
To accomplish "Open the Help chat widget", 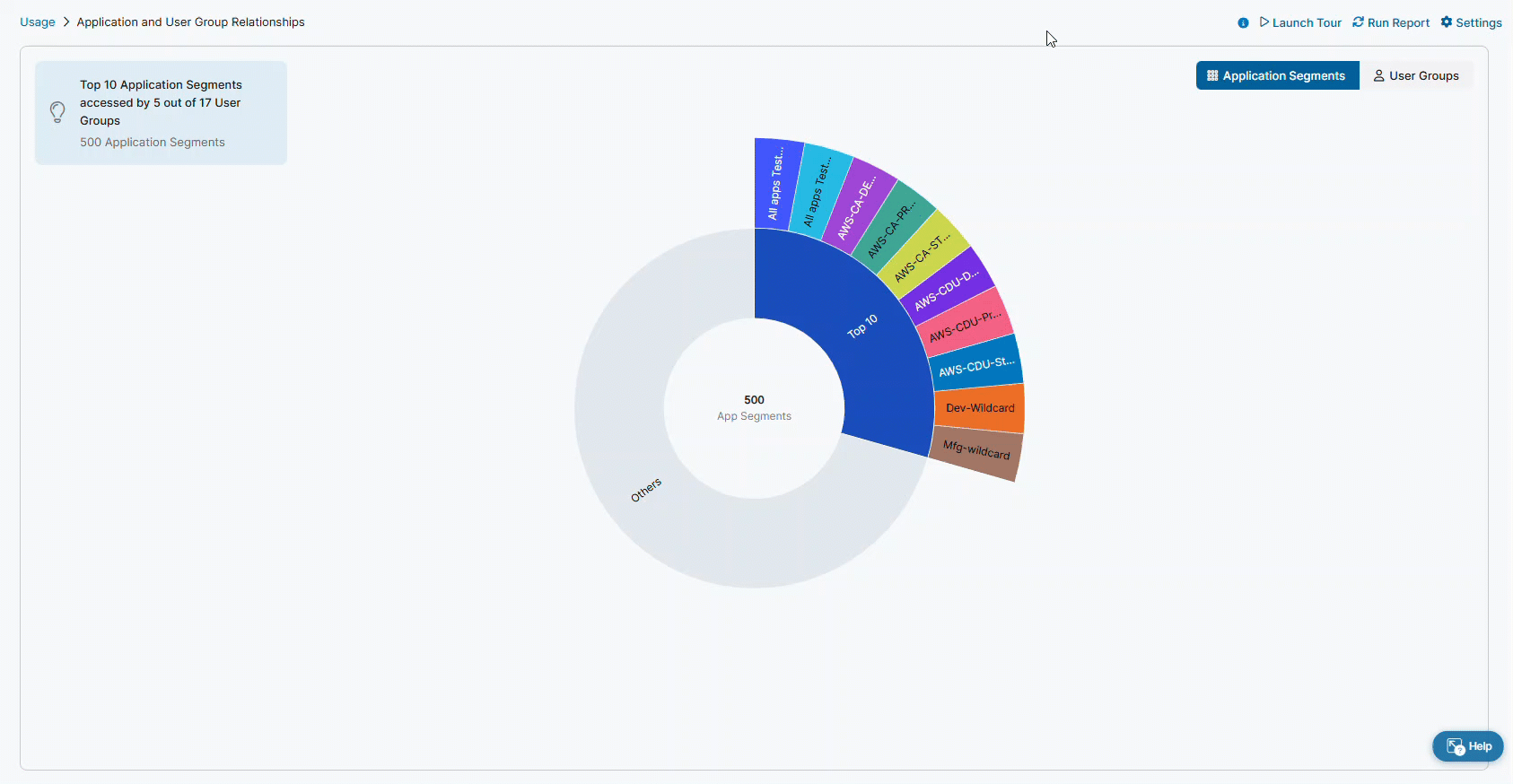I will [x=1468, y=746].
